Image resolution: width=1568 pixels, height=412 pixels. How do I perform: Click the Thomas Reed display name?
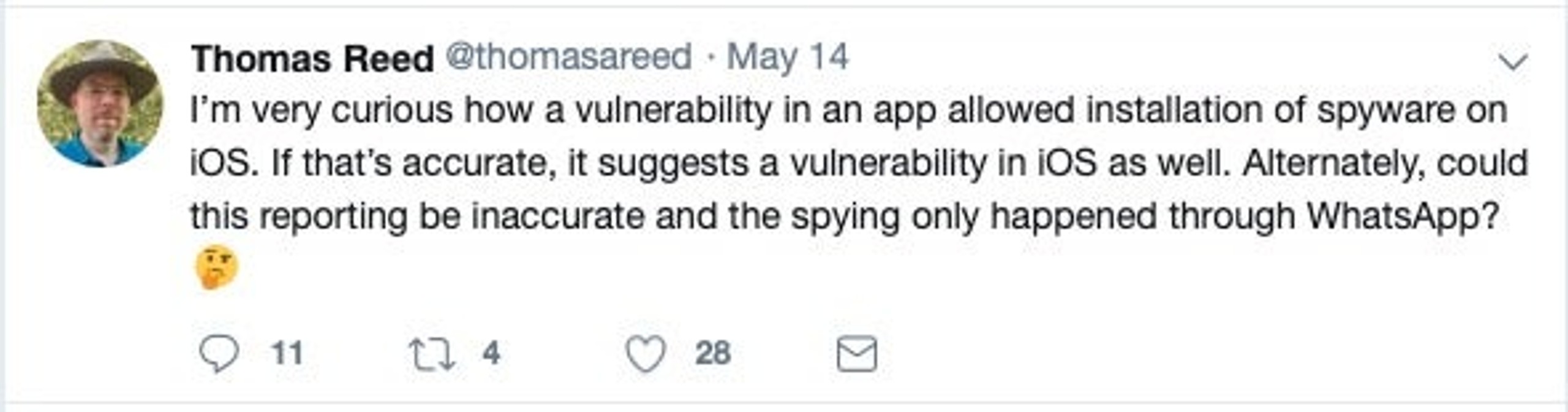click(312, 59)
